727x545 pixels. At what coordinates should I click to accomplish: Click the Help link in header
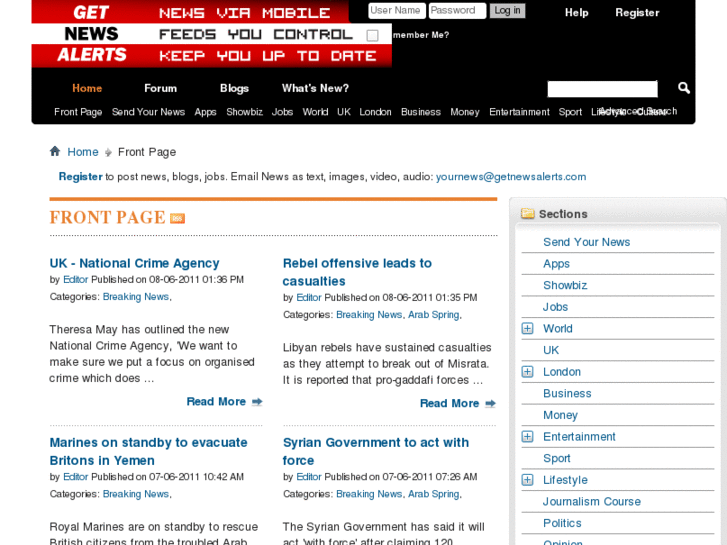(576, 13)
